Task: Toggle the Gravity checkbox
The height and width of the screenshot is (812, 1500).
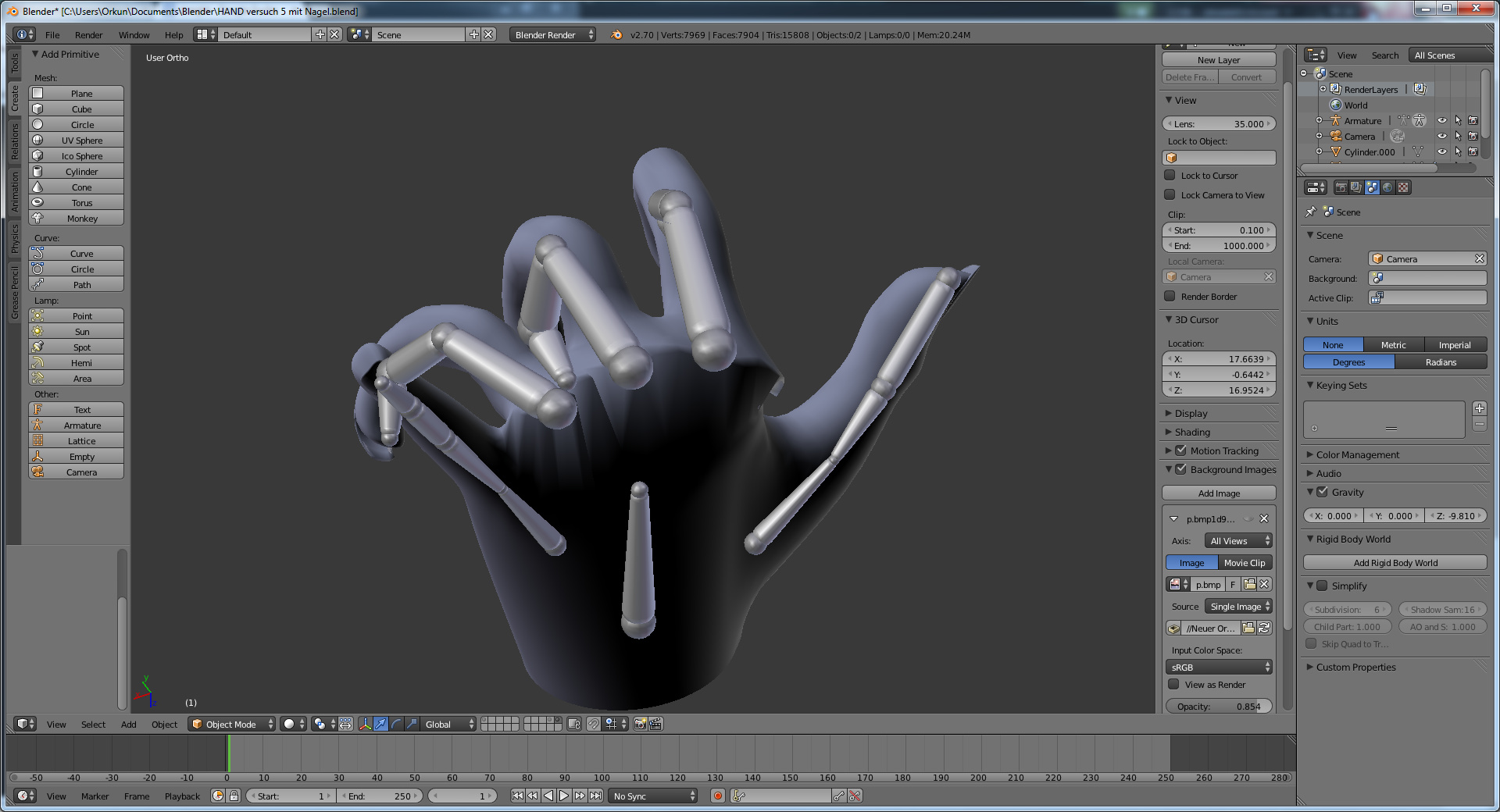Action: tap(1322, 492)
